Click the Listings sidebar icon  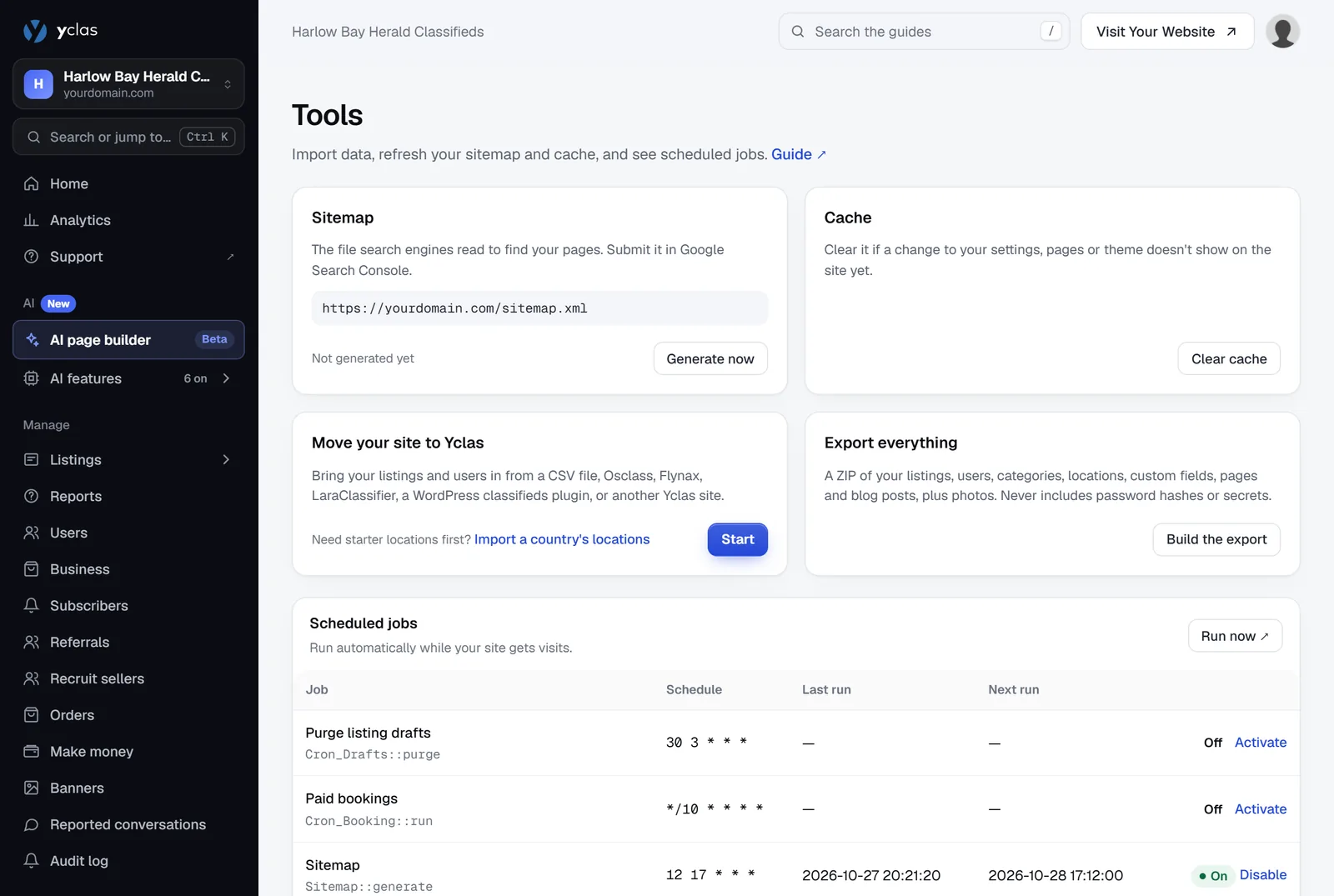32,460
